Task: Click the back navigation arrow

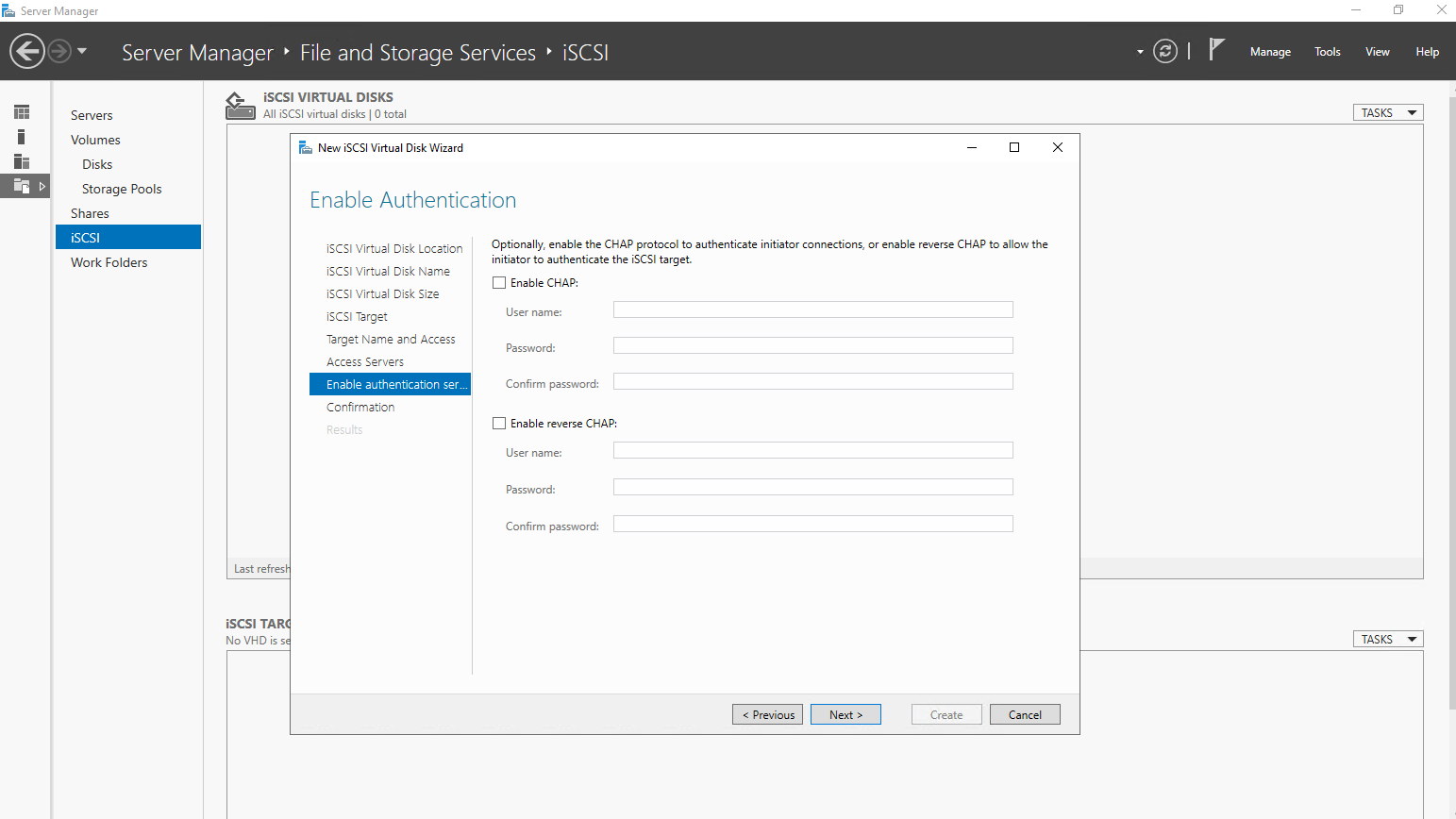Action: pos(27,51)
